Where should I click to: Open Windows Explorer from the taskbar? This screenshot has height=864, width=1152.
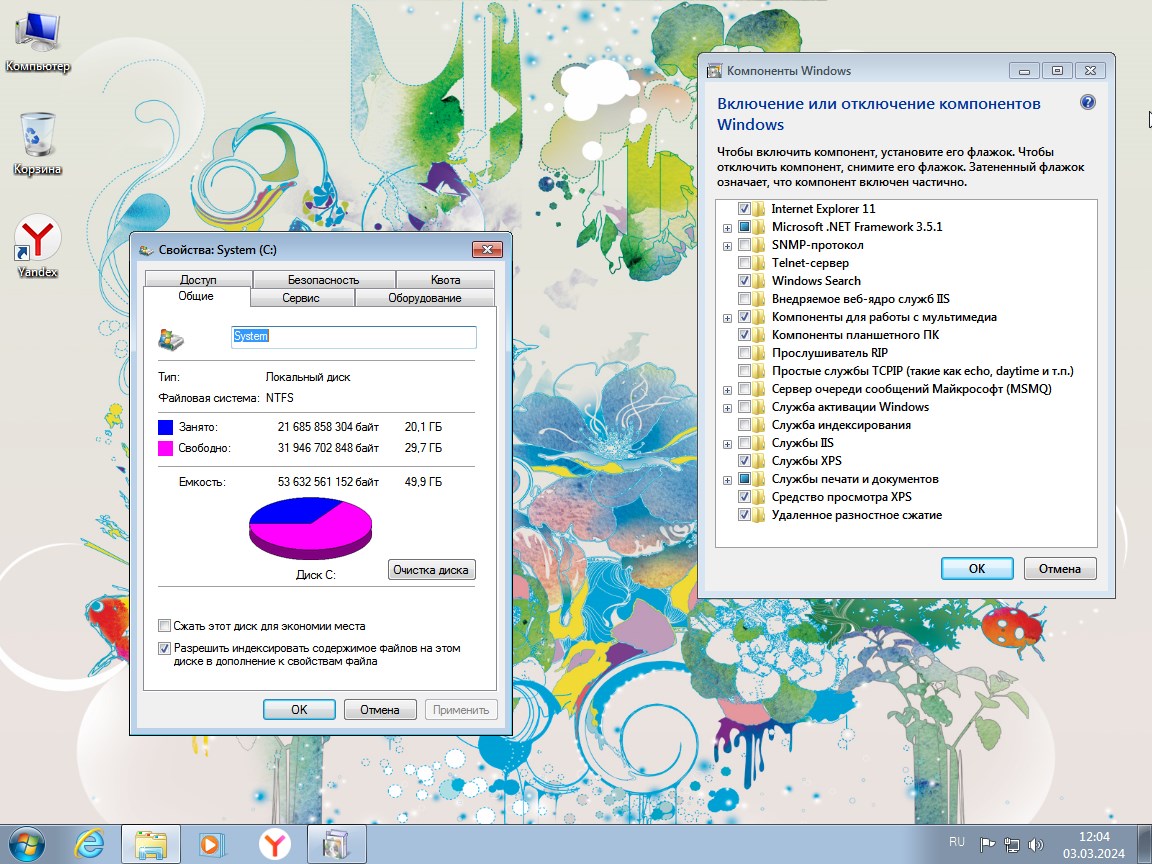point(151,844)
